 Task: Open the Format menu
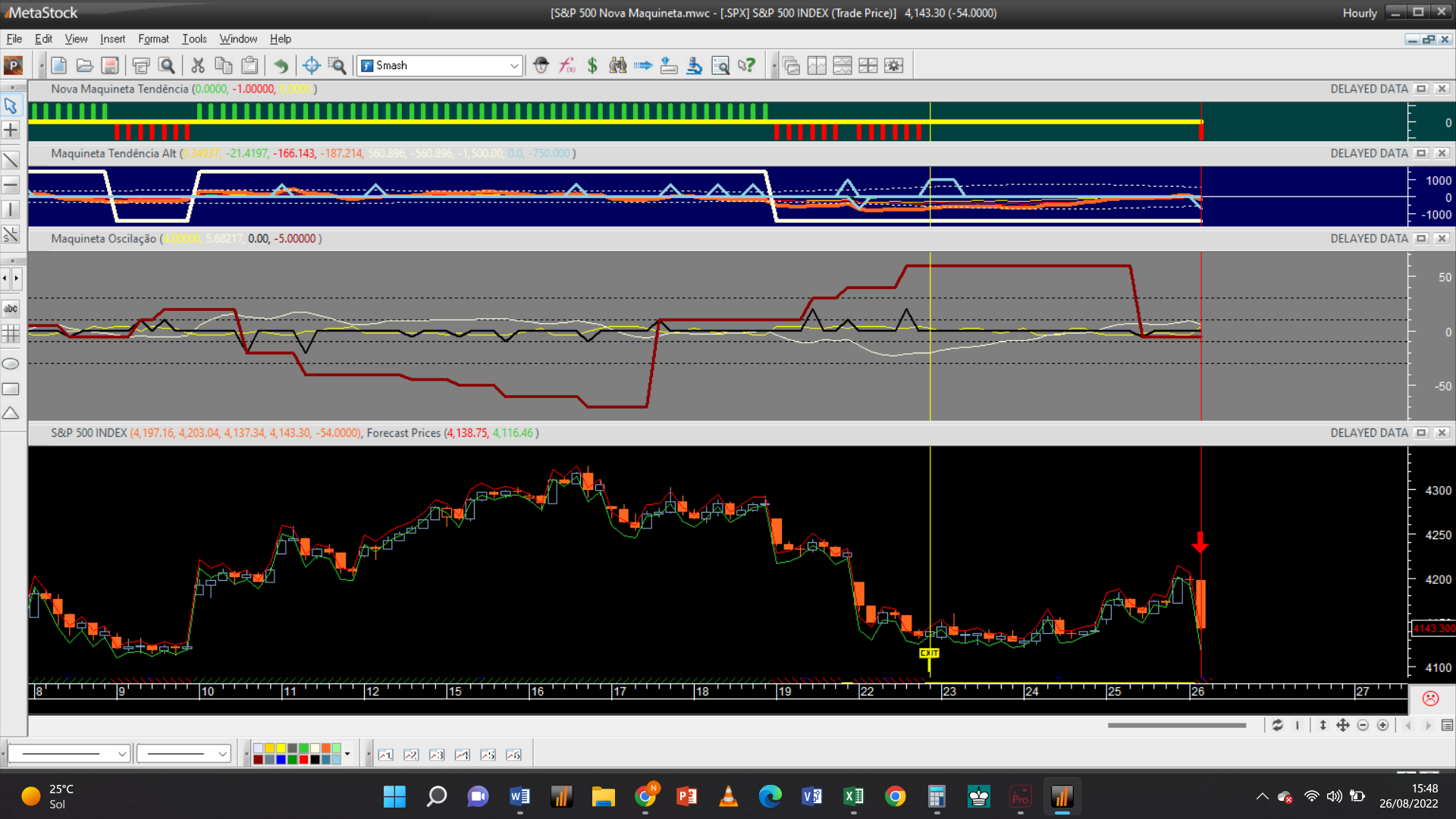[153, 39]
